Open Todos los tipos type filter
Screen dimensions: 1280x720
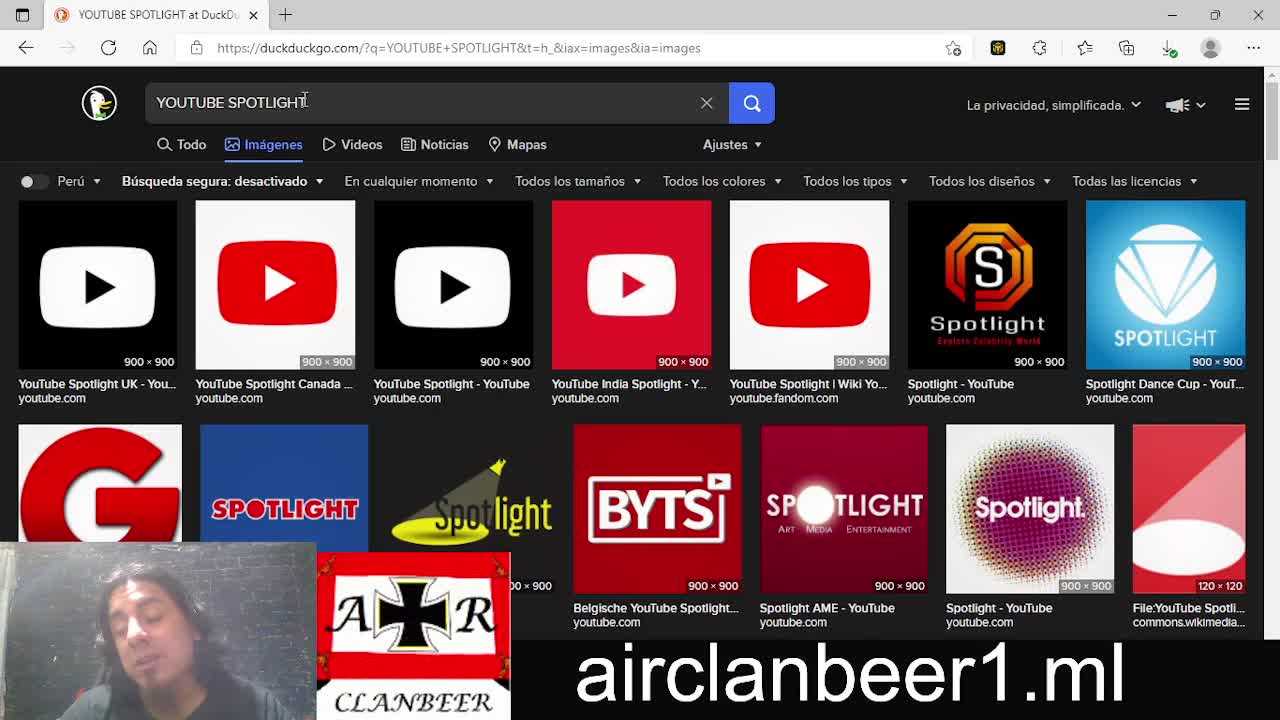[x=855, y=181]
